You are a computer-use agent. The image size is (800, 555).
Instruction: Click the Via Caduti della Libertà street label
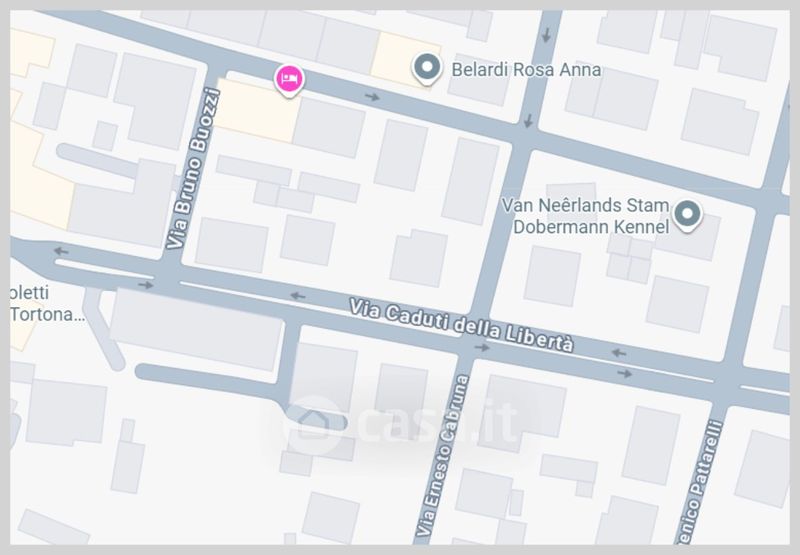[461, 325]
